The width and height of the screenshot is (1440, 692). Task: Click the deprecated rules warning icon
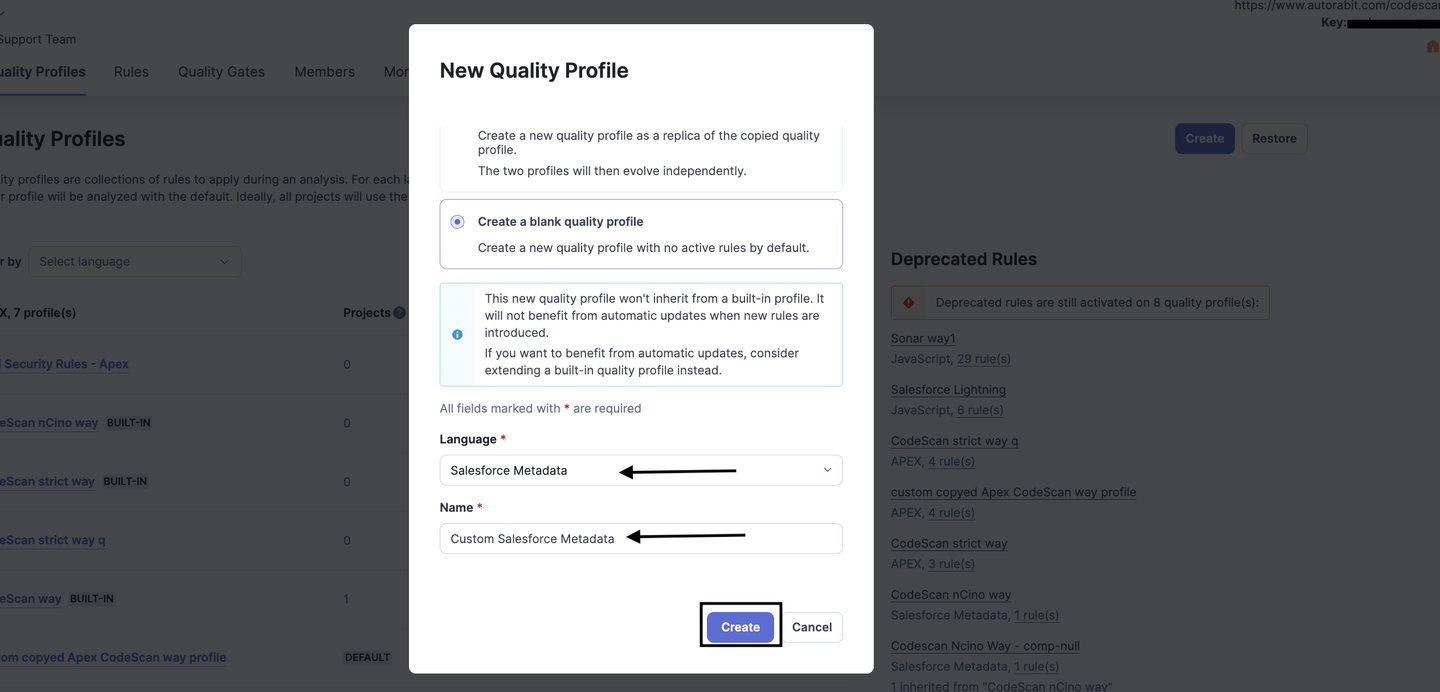(x=908, y=303)
